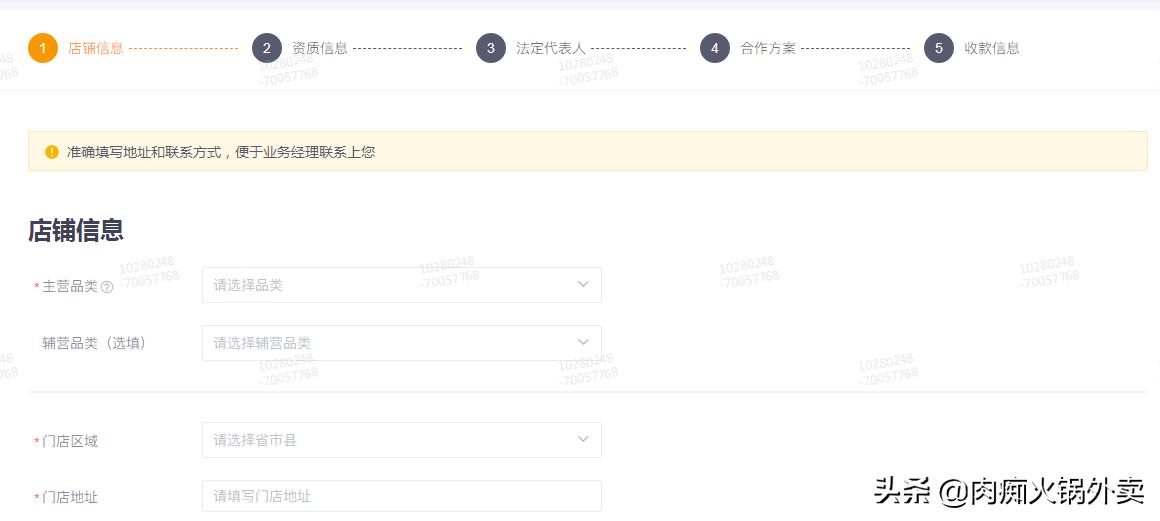Image resolution: width=1160 pixels, height=521 pixels.
Task: Select the 店铺信息 step label
Action: point(96,48)
